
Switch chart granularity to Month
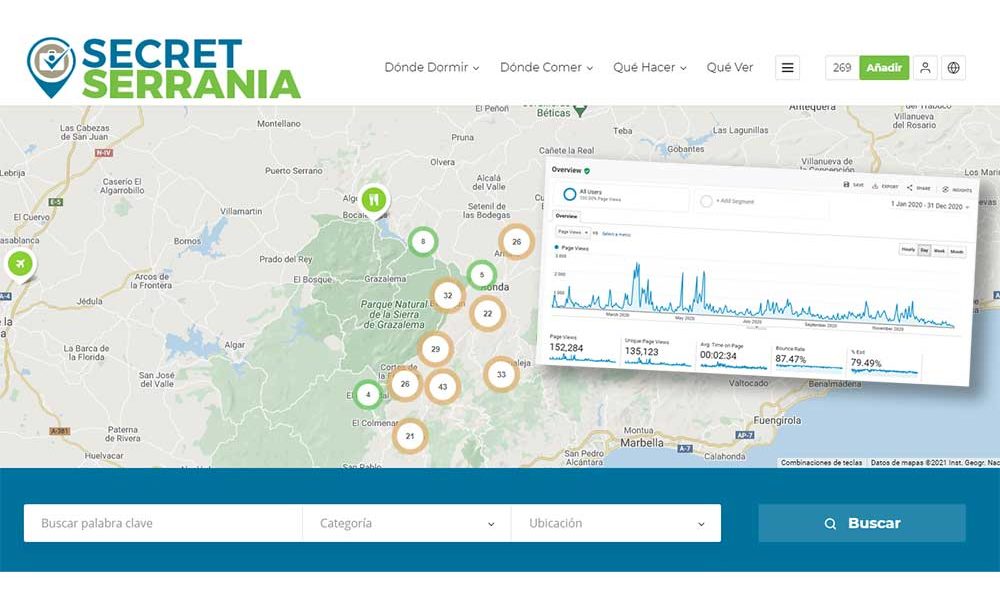pos(957,252)
